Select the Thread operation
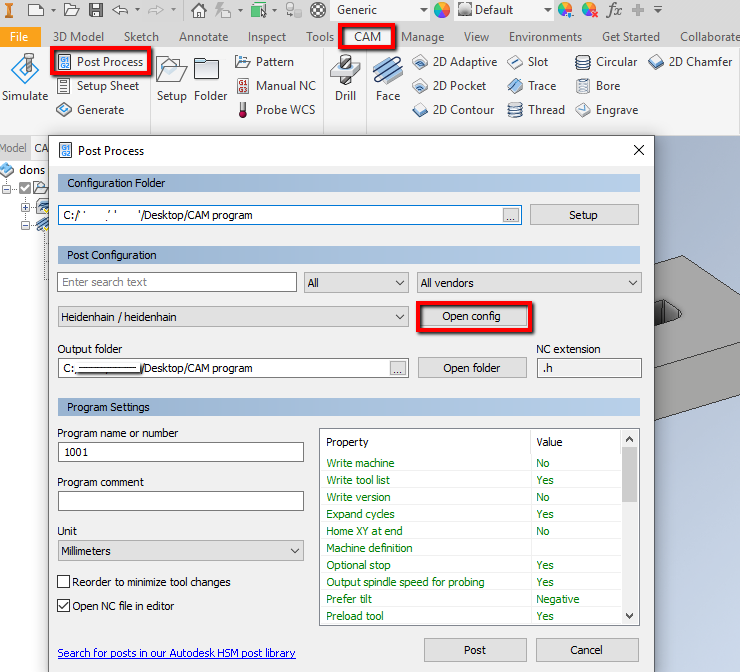The image size is (740, 672). tap(536, 110)
